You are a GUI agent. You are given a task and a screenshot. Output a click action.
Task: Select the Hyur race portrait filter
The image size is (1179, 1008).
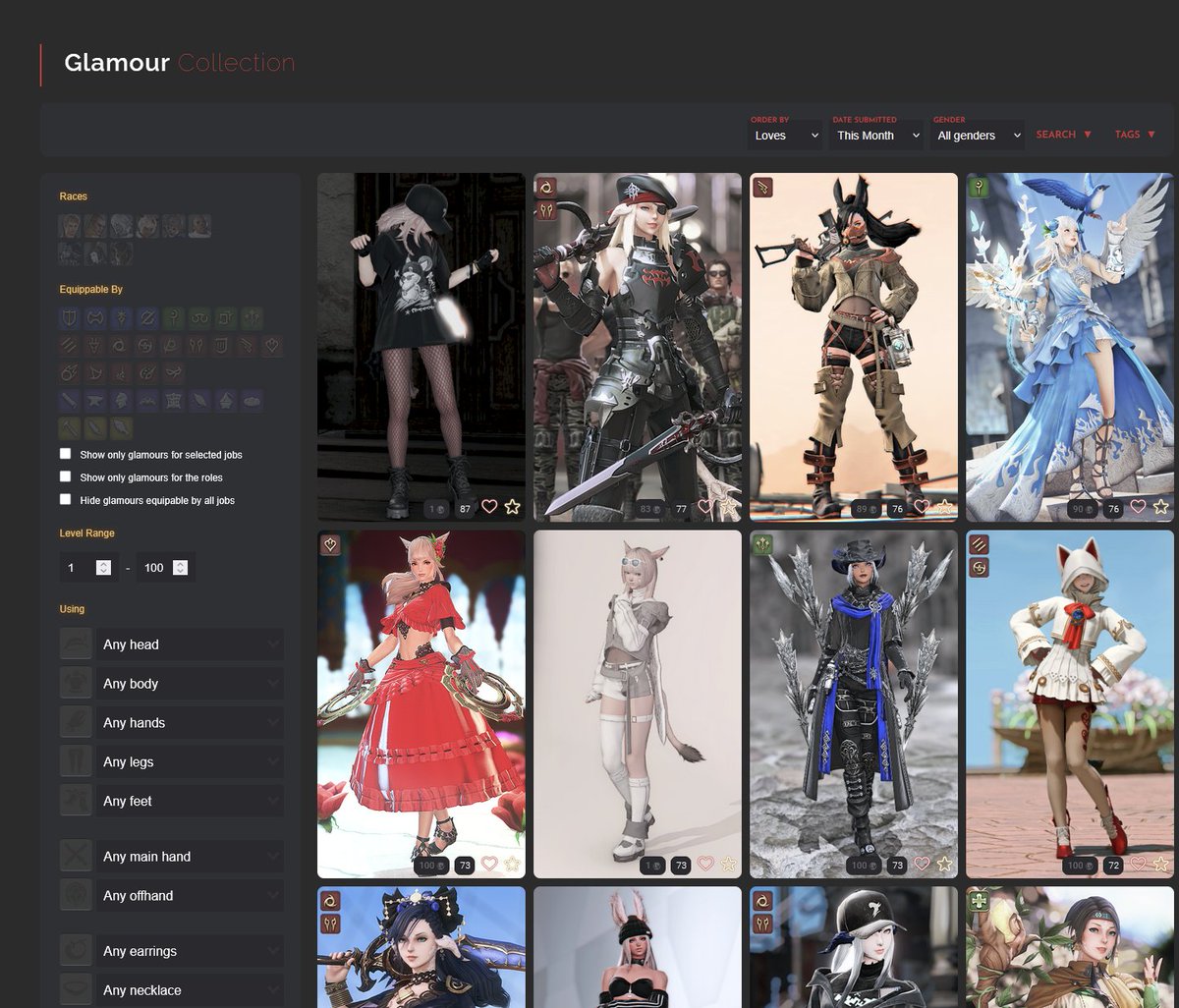[69, 226]
